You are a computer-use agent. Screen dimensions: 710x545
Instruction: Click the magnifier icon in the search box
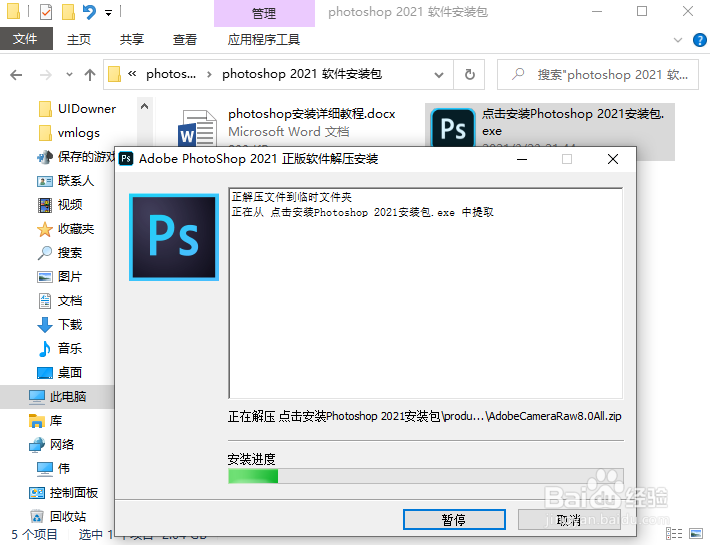click(518, 74)
